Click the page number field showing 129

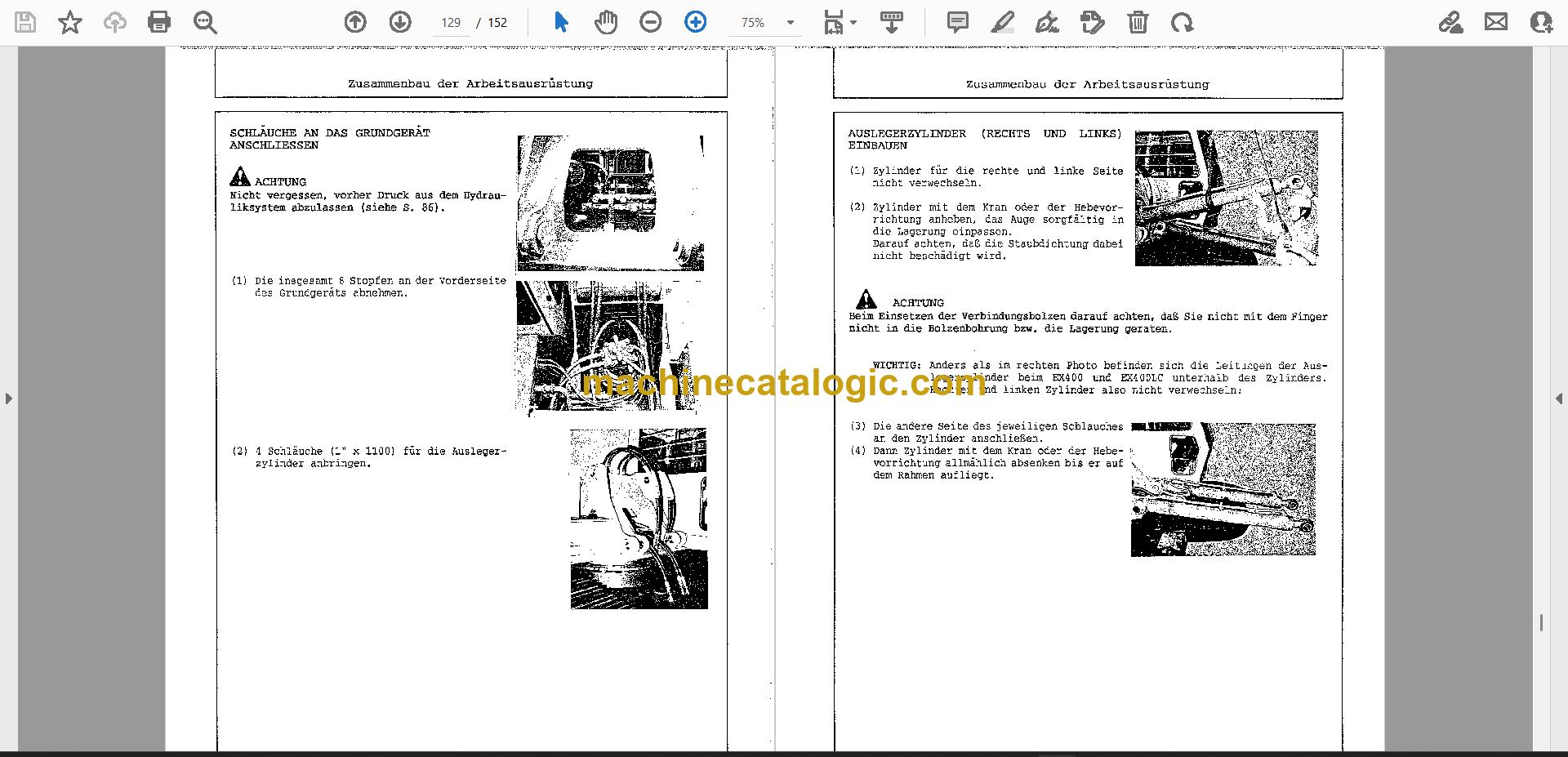(451, 23)
